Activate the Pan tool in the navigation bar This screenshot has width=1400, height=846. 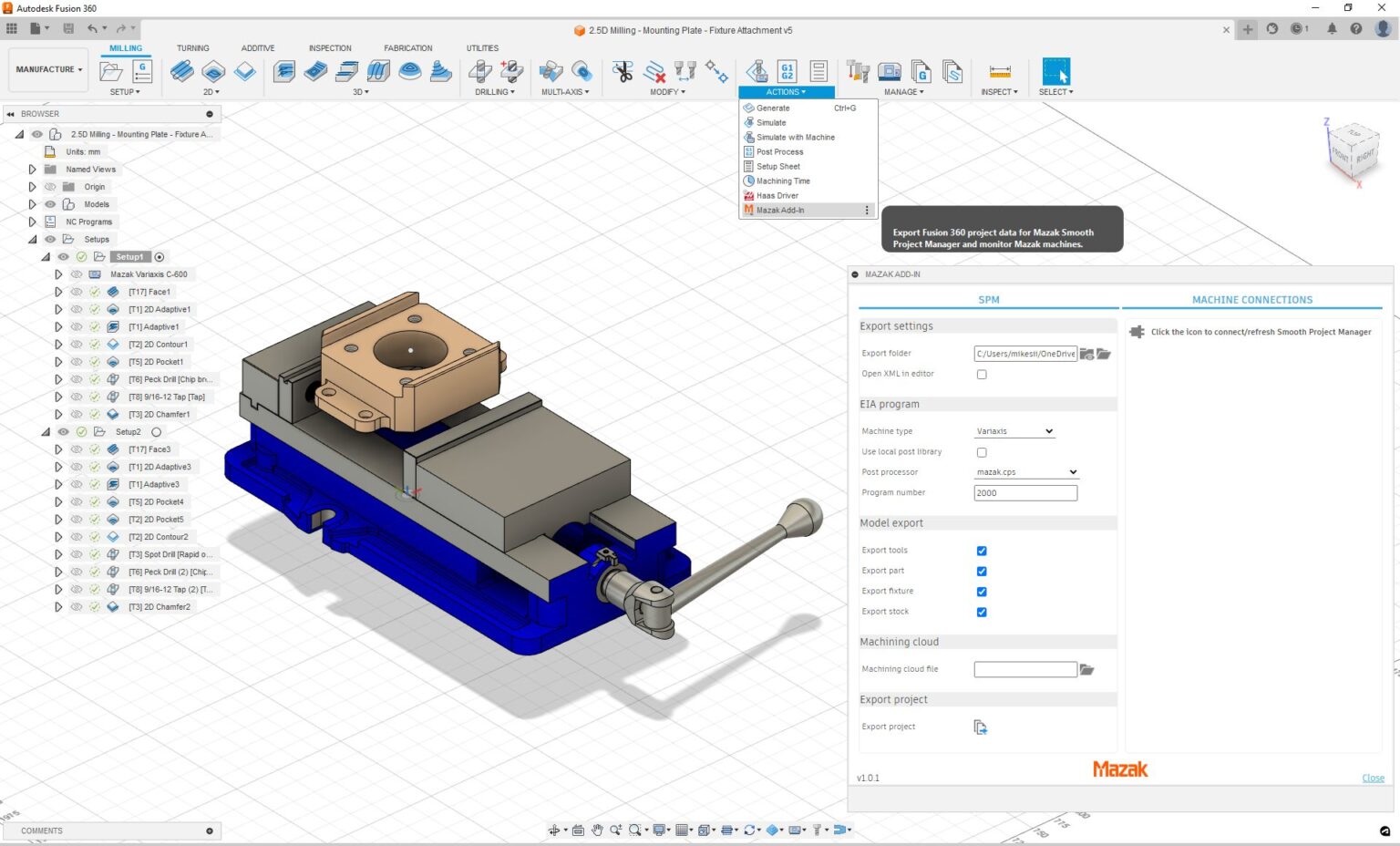click(598, 831)
